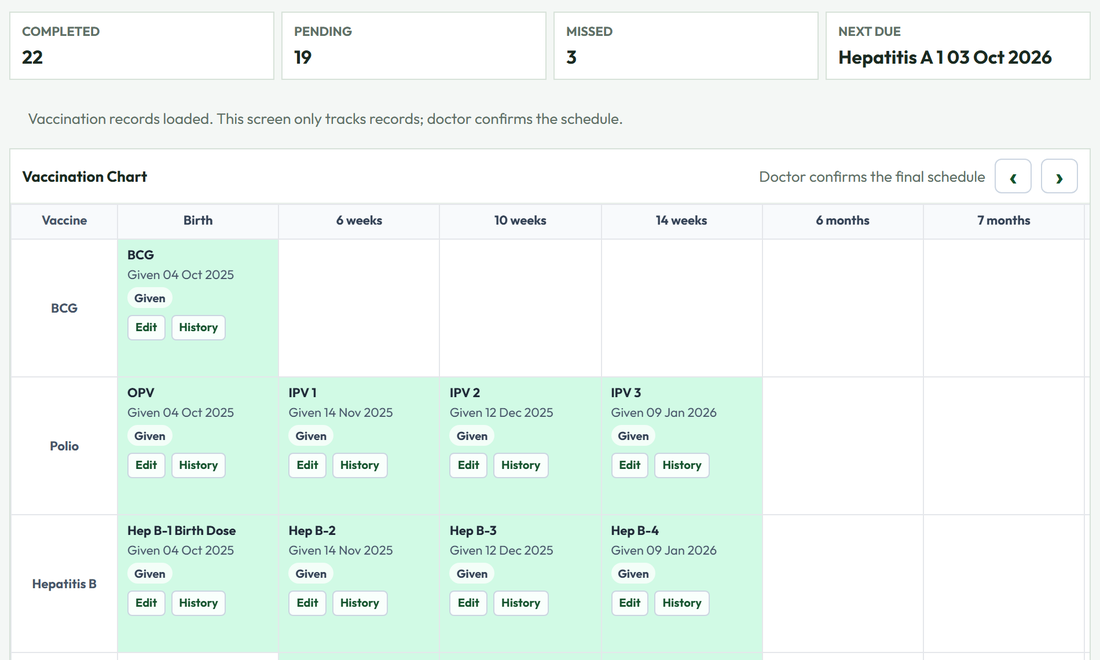Viewport: 1100px width, 660px height.
Task: Select the Birth column header
Action: click(198, 221)
